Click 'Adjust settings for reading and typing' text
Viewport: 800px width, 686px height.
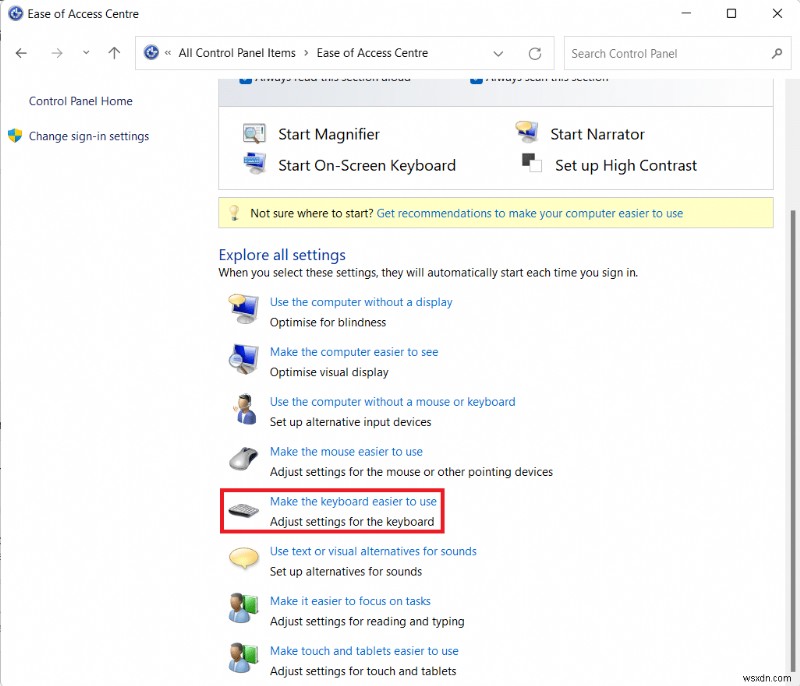click(367, 621)
